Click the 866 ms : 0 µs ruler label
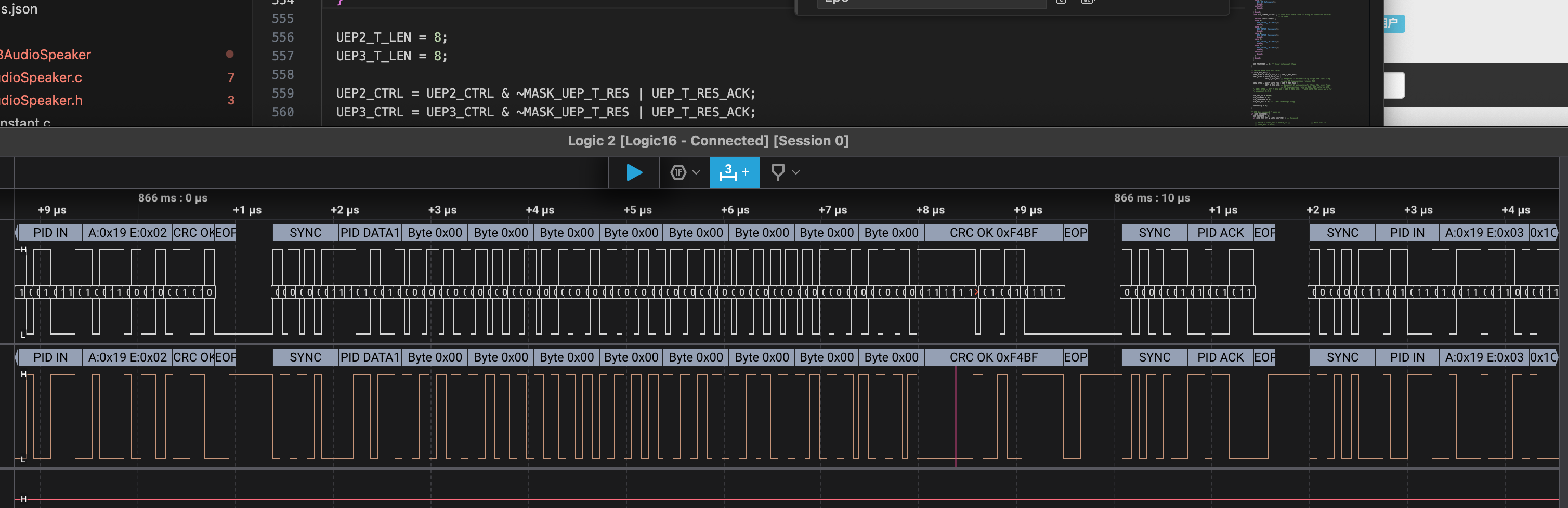1568x508 pixels. click(x=173, y=198)
